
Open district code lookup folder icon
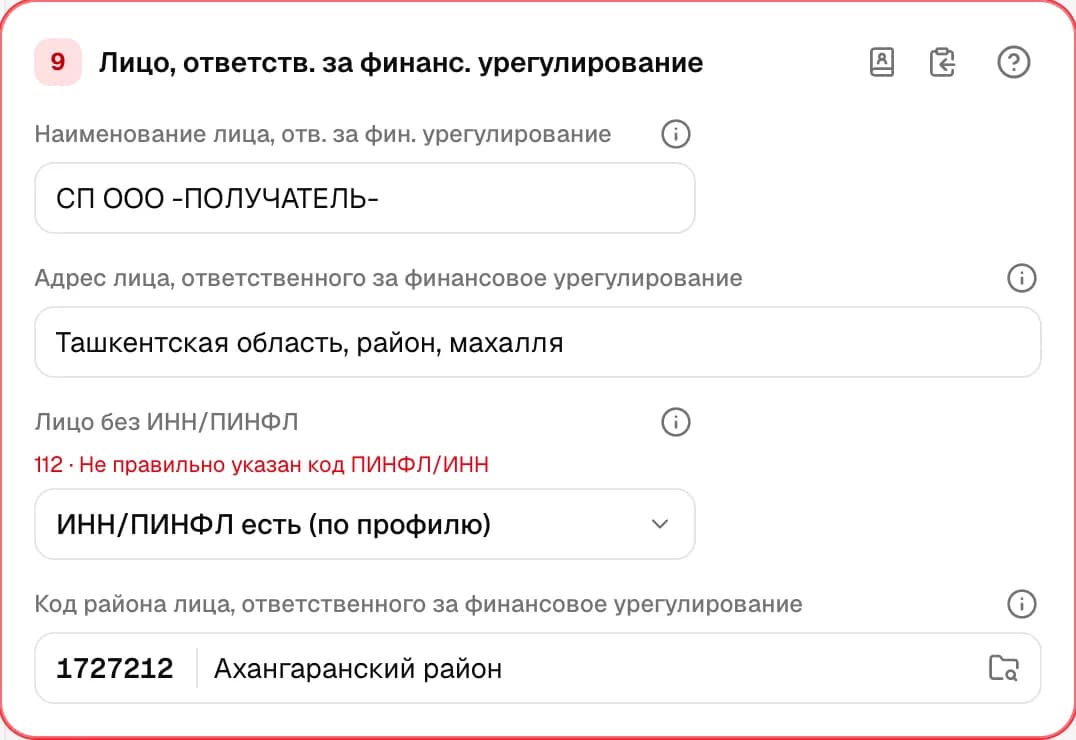[x=1003, y=668]
